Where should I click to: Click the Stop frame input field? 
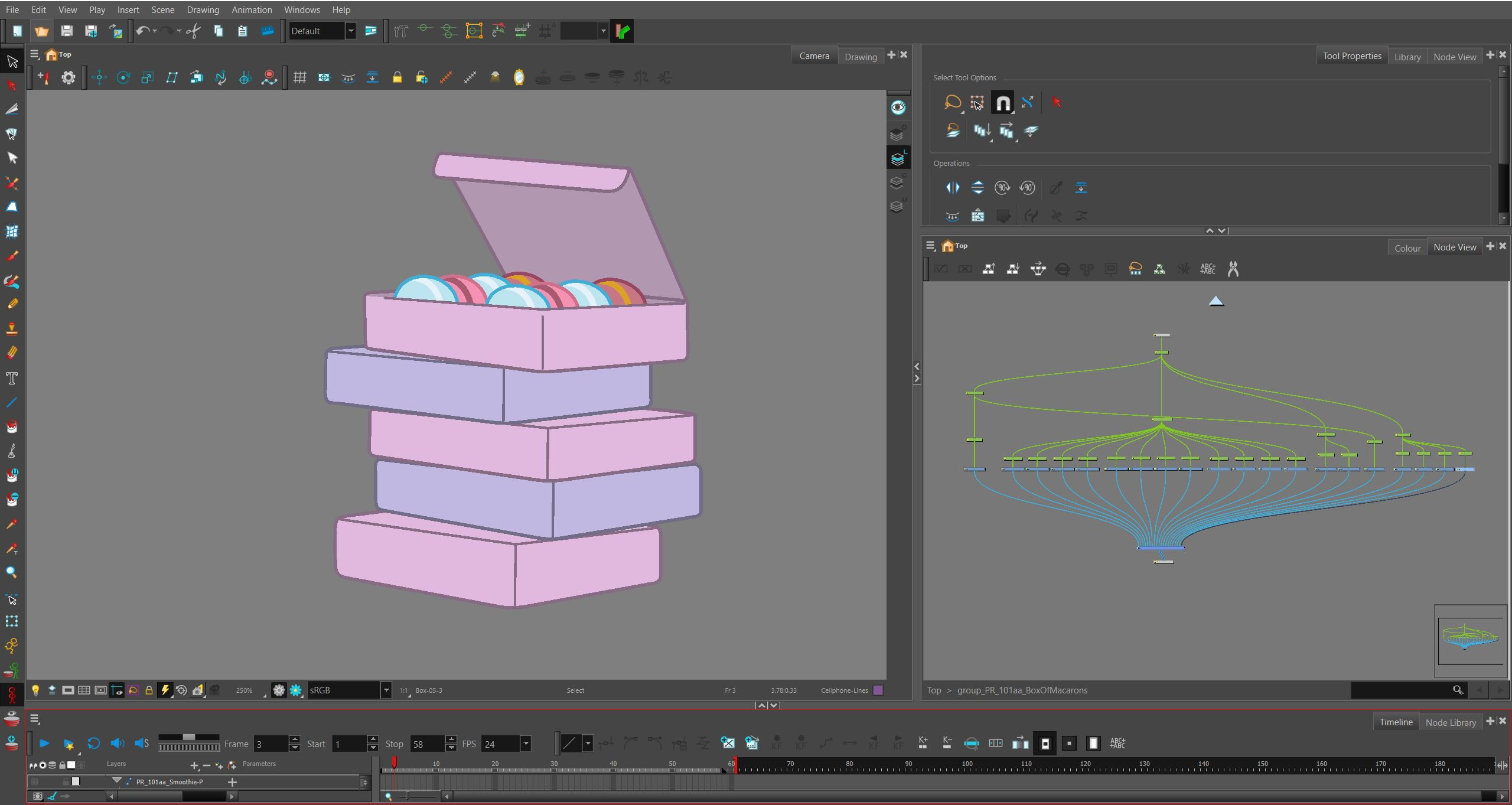click(x=426, y=744)
